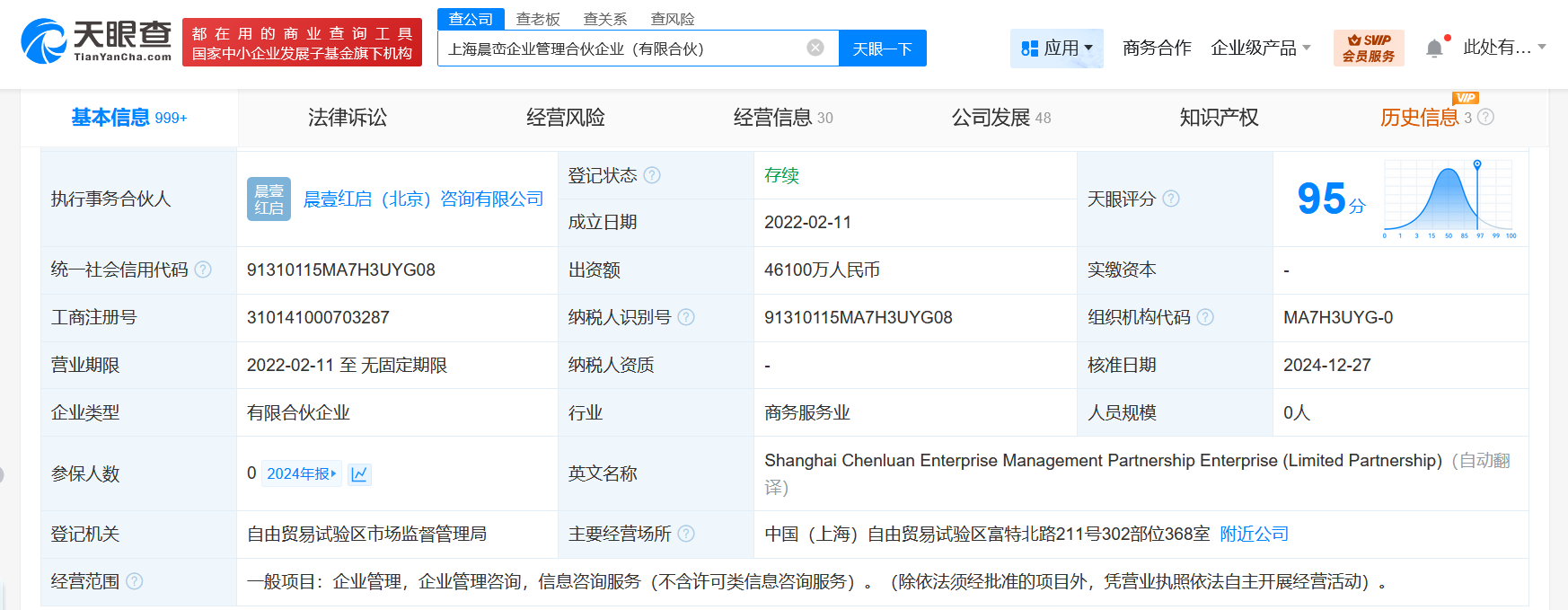Open the 商务合作 link
This screenshot has height=610, width=1568.
(1157, 48)
